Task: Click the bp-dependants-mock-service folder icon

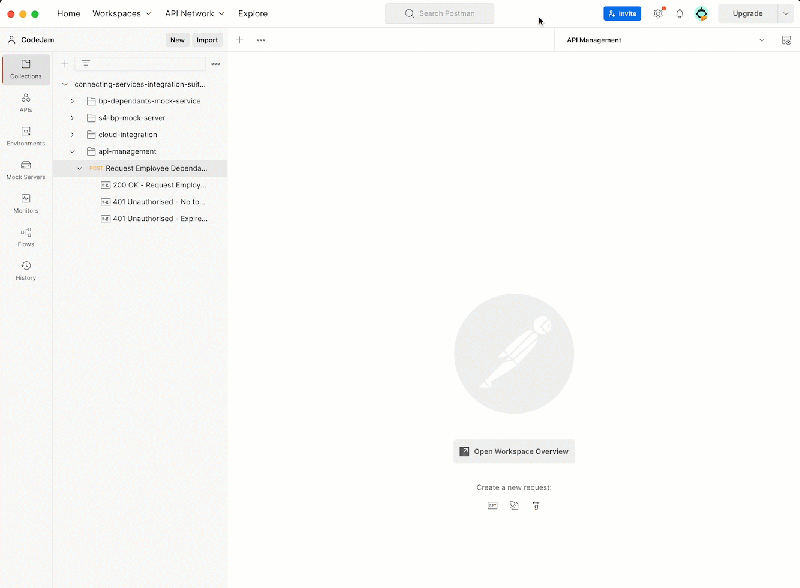Action: tap(91, 101)
